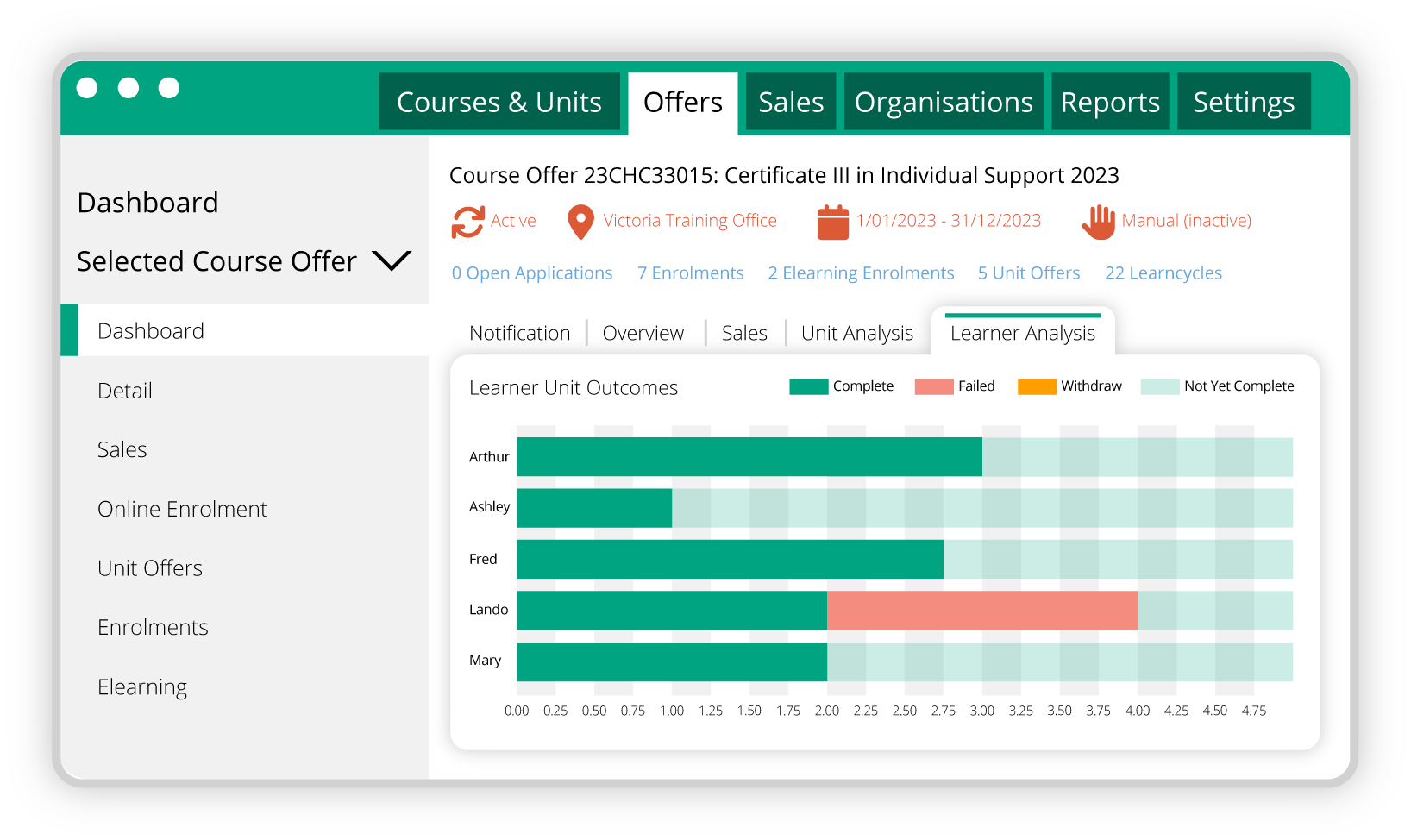Open the Sales top navigation tab

[791, 102]
